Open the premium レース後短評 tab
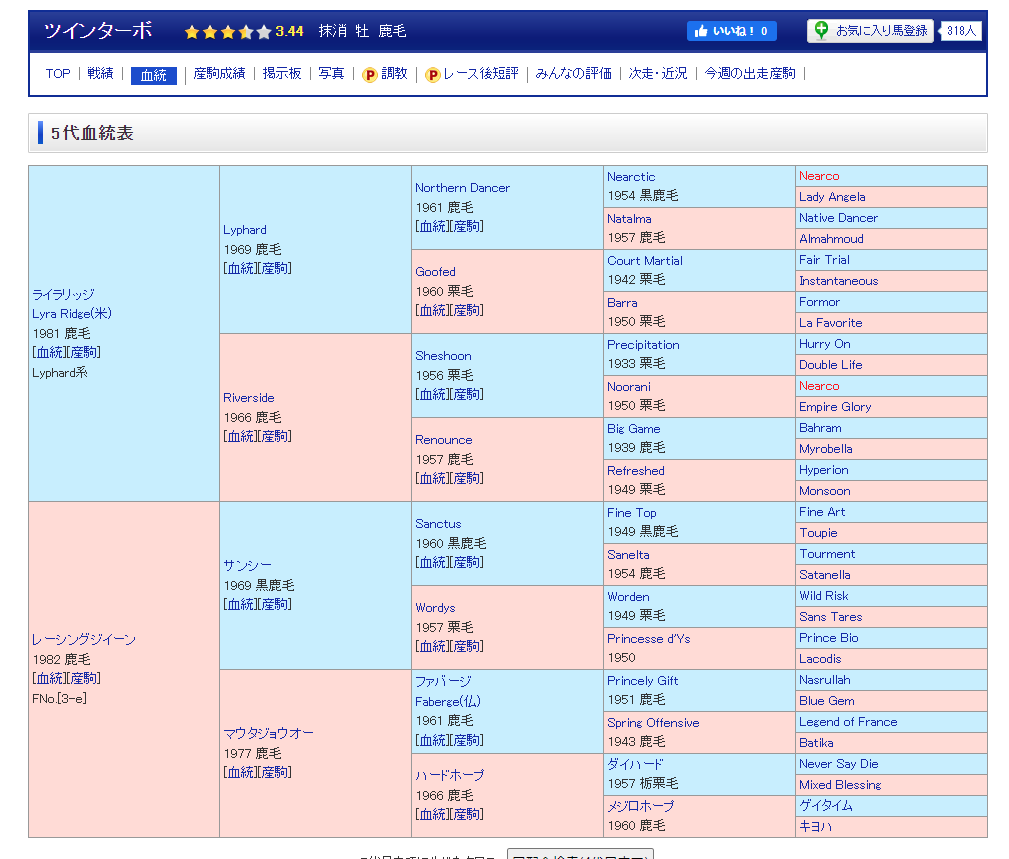The height and width of the screenshot is (859, 1009). 471,74
